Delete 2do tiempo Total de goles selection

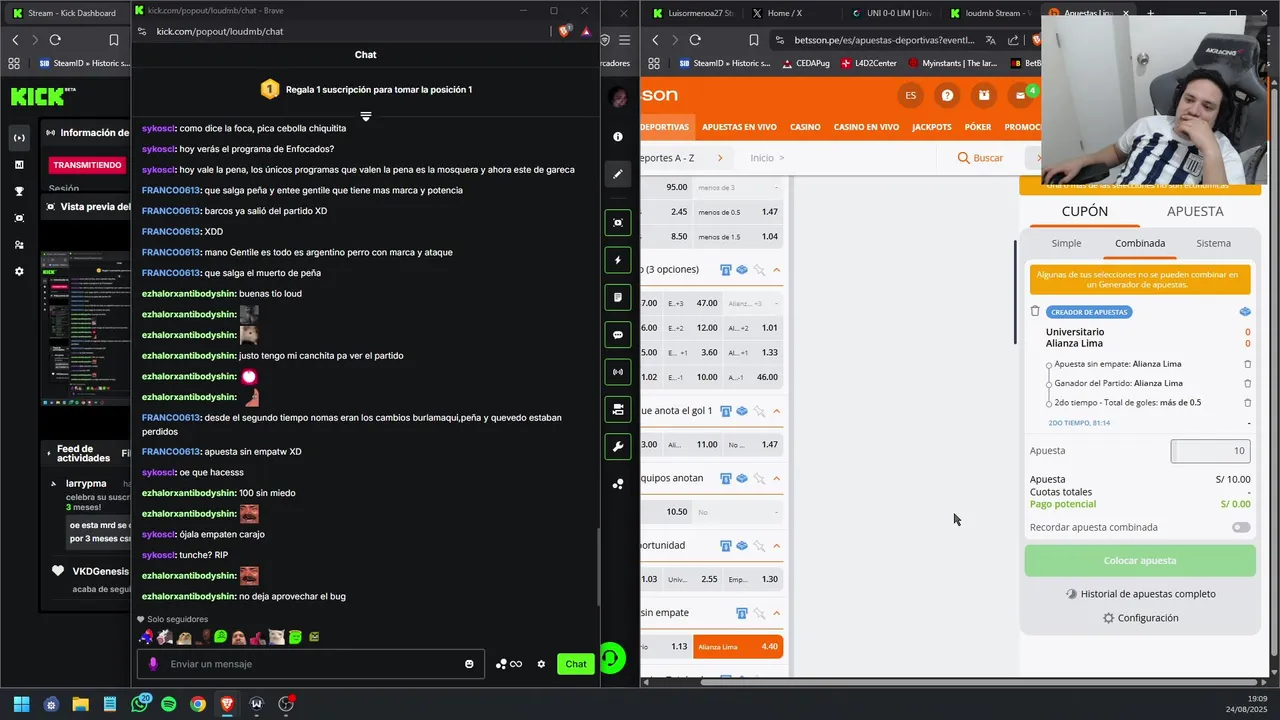(x=1247, y=403)
